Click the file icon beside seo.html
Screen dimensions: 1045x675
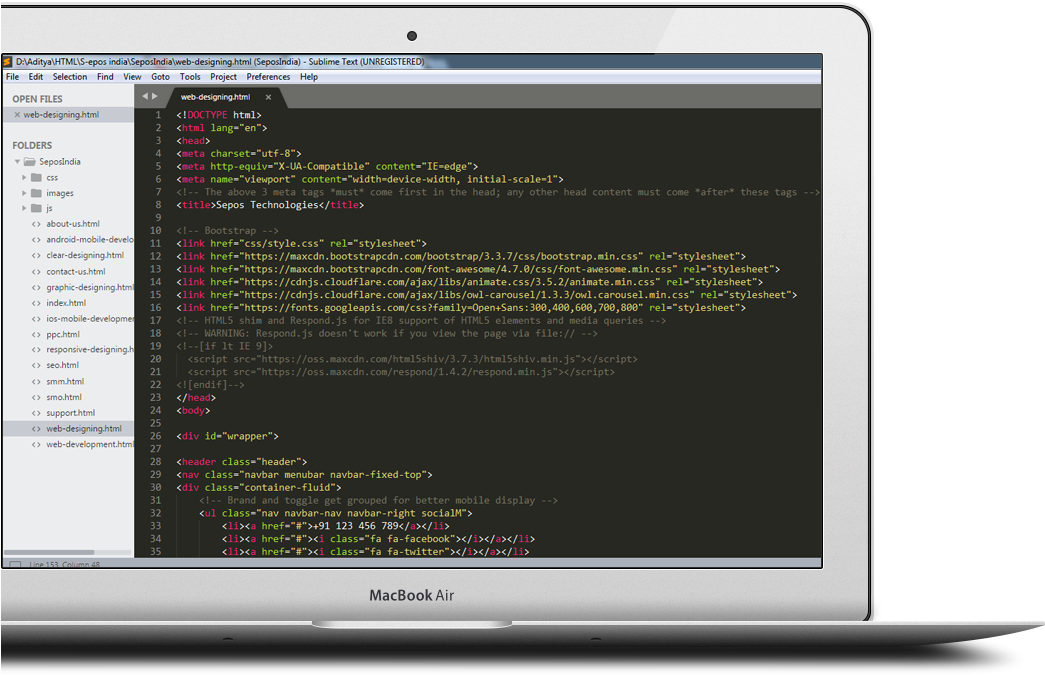pos(36,365)
